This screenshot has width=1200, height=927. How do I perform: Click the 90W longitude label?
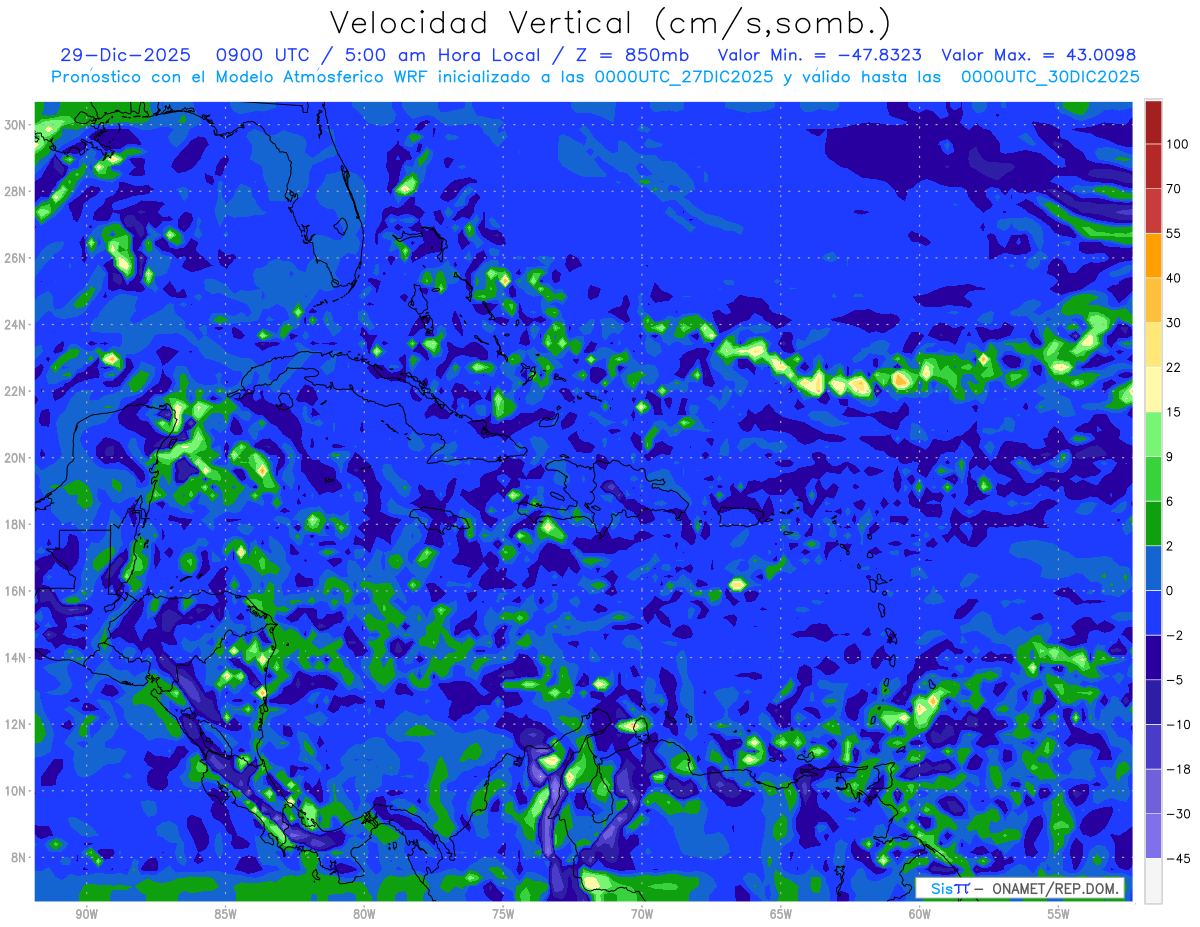86,914
